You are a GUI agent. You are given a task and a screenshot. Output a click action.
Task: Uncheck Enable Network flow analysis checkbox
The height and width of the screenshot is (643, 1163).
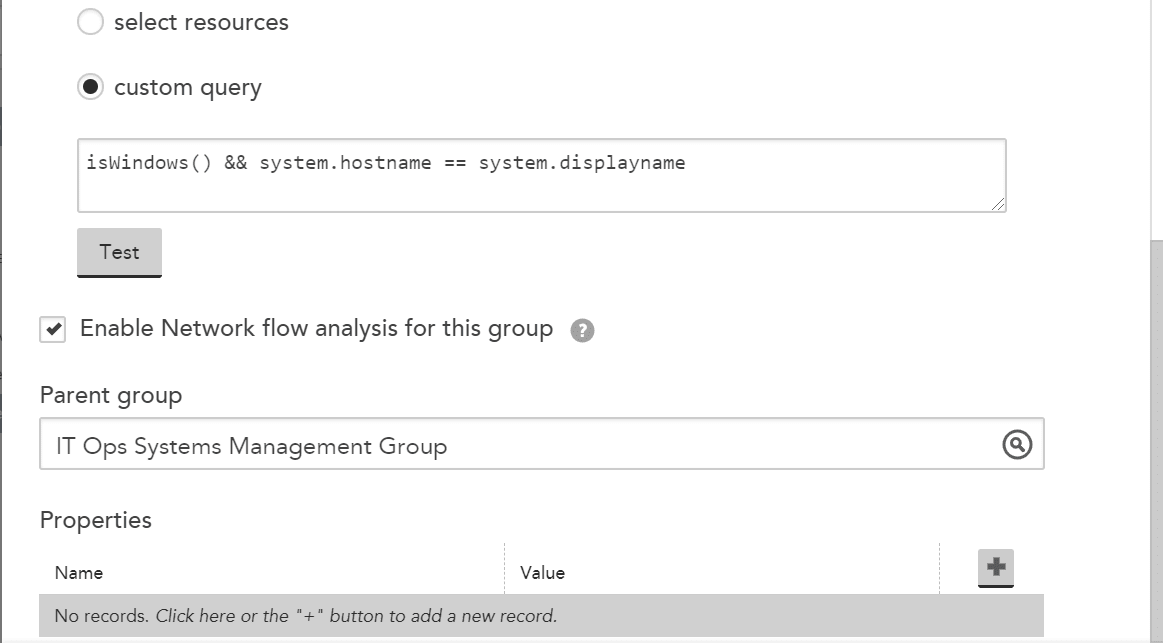(x=53, y=329)
